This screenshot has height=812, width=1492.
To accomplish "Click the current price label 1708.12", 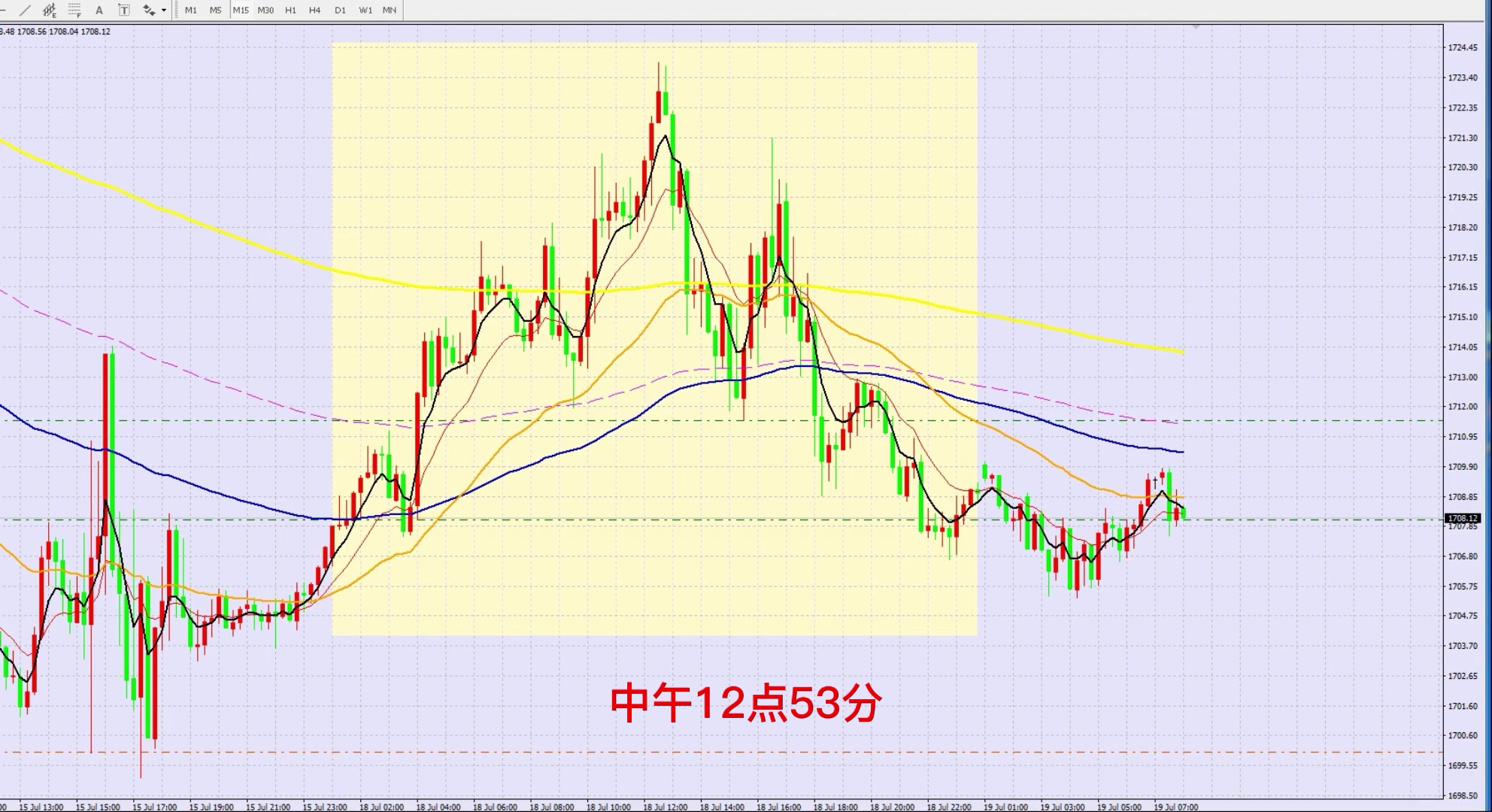I will tap(1463, 518).
